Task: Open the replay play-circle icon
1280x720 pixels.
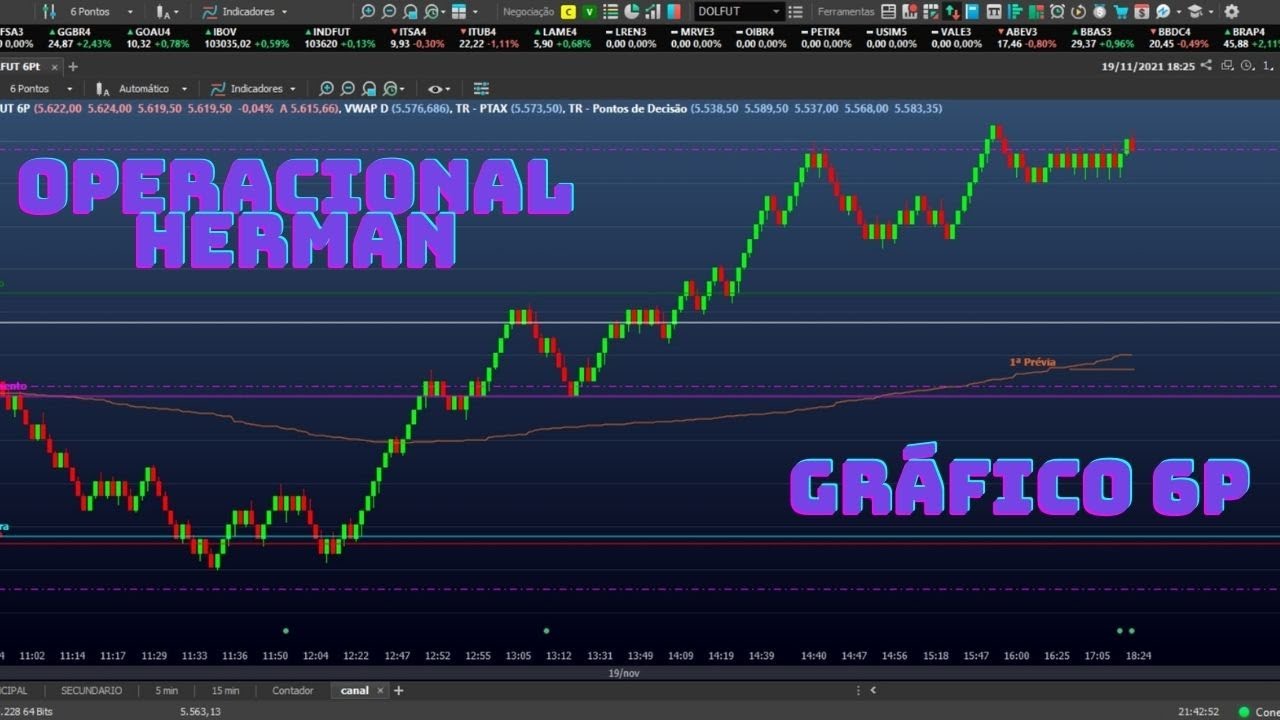Action: click(x=1078, y=12)
